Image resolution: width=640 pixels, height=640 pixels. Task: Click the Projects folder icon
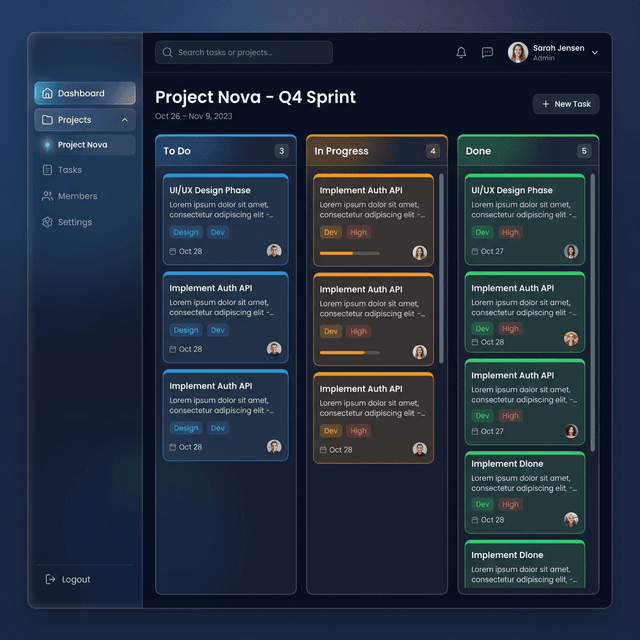pos(47,120)
